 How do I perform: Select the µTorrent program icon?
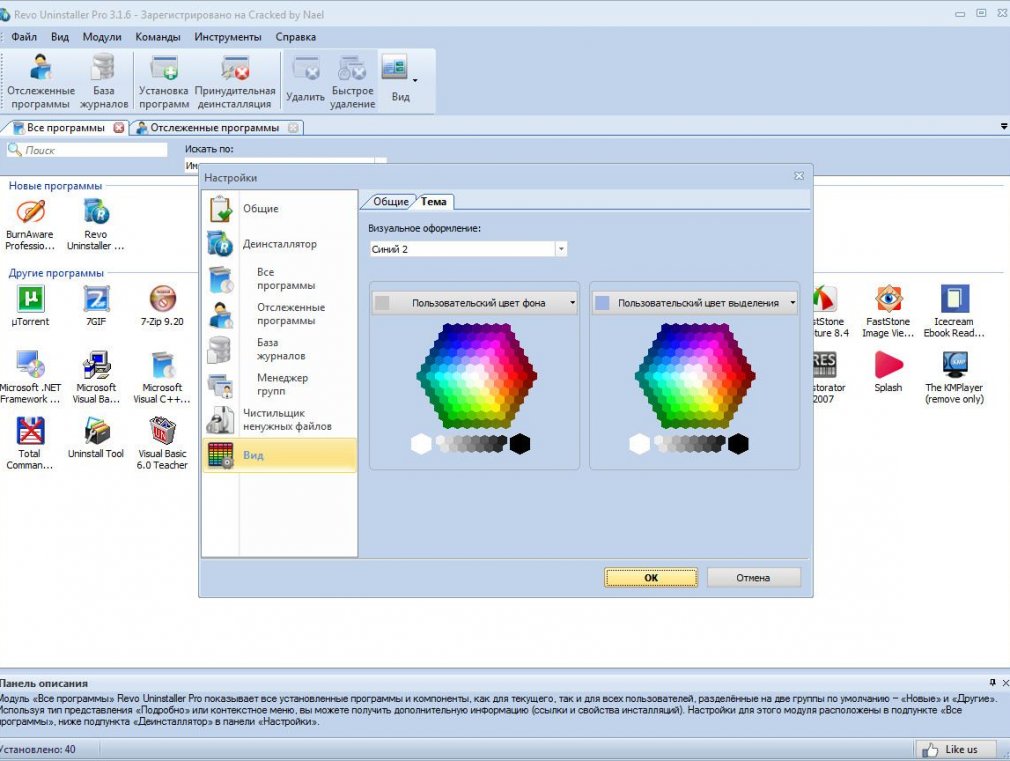30,306
